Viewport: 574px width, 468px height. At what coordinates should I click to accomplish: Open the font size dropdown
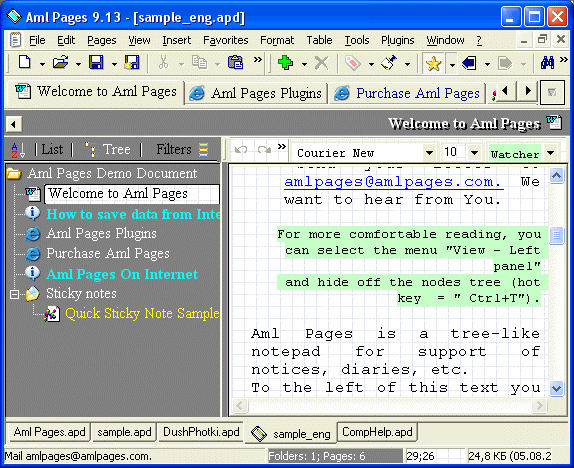pos(474,153)
